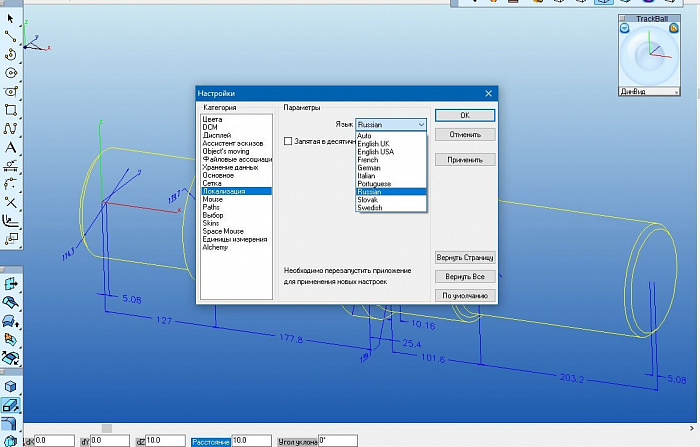The width and height of the screenshot is (700, 447).
Task: Pick the rectangle sketch tool
Action: [10, 110]
